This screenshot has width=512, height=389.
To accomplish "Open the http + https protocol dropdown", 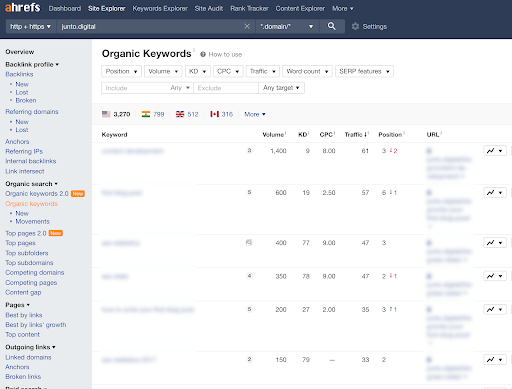I will (x=30, y=26).
